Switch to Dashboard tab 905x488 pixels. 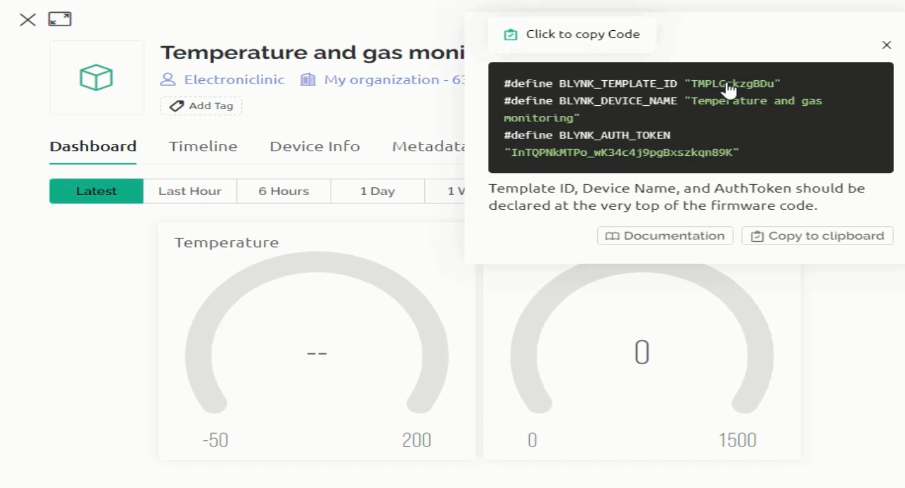[x=93, y=147]
